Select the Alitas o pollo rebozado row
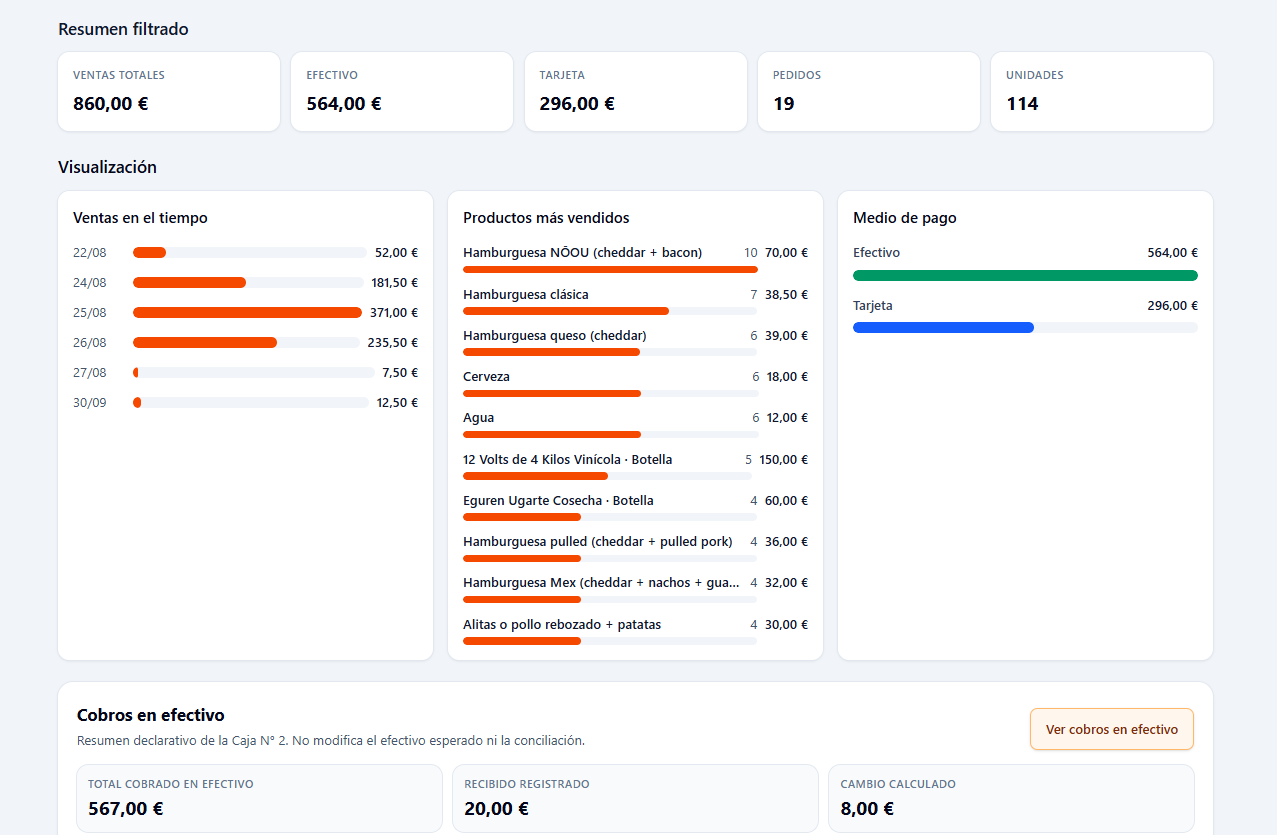Image resolution: width=1277 pixels, height=835 pixels. click(x=635, y=631)
